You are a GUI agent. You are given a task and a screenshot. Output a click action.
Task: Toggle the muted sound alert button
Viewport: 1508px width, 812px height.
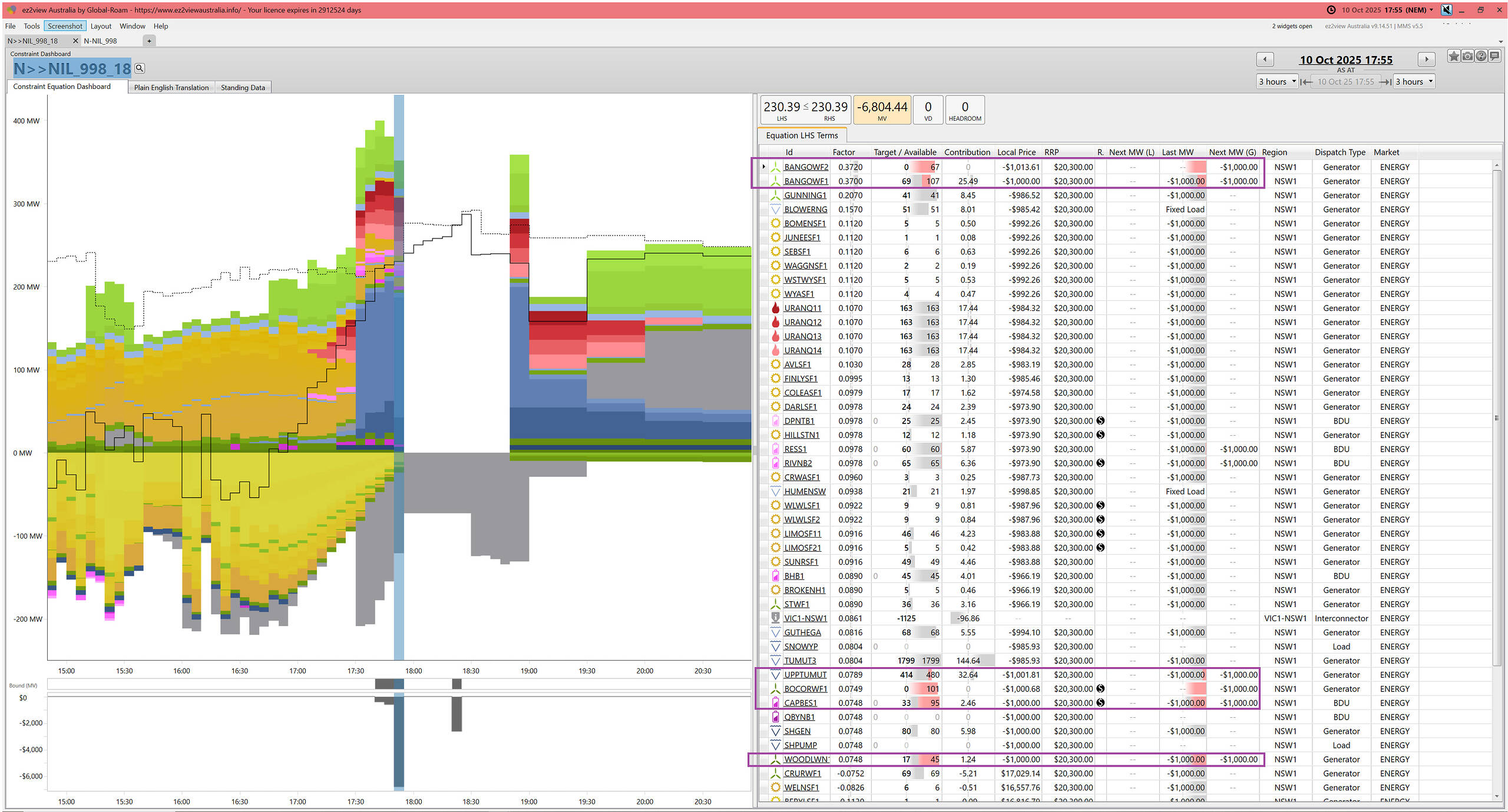tap(1447, 10)
